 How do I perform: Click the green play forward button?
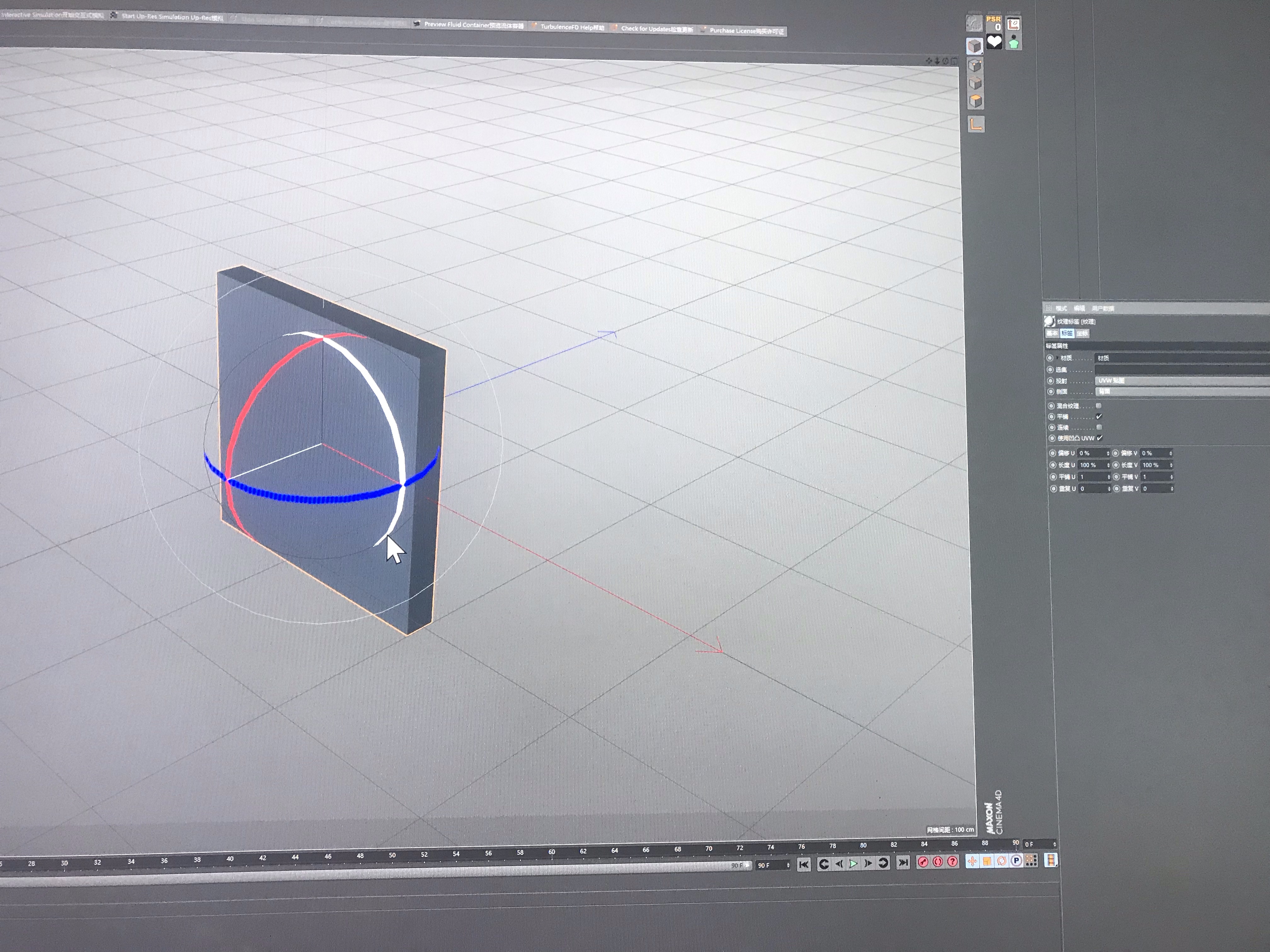click(x=853, y=864)
